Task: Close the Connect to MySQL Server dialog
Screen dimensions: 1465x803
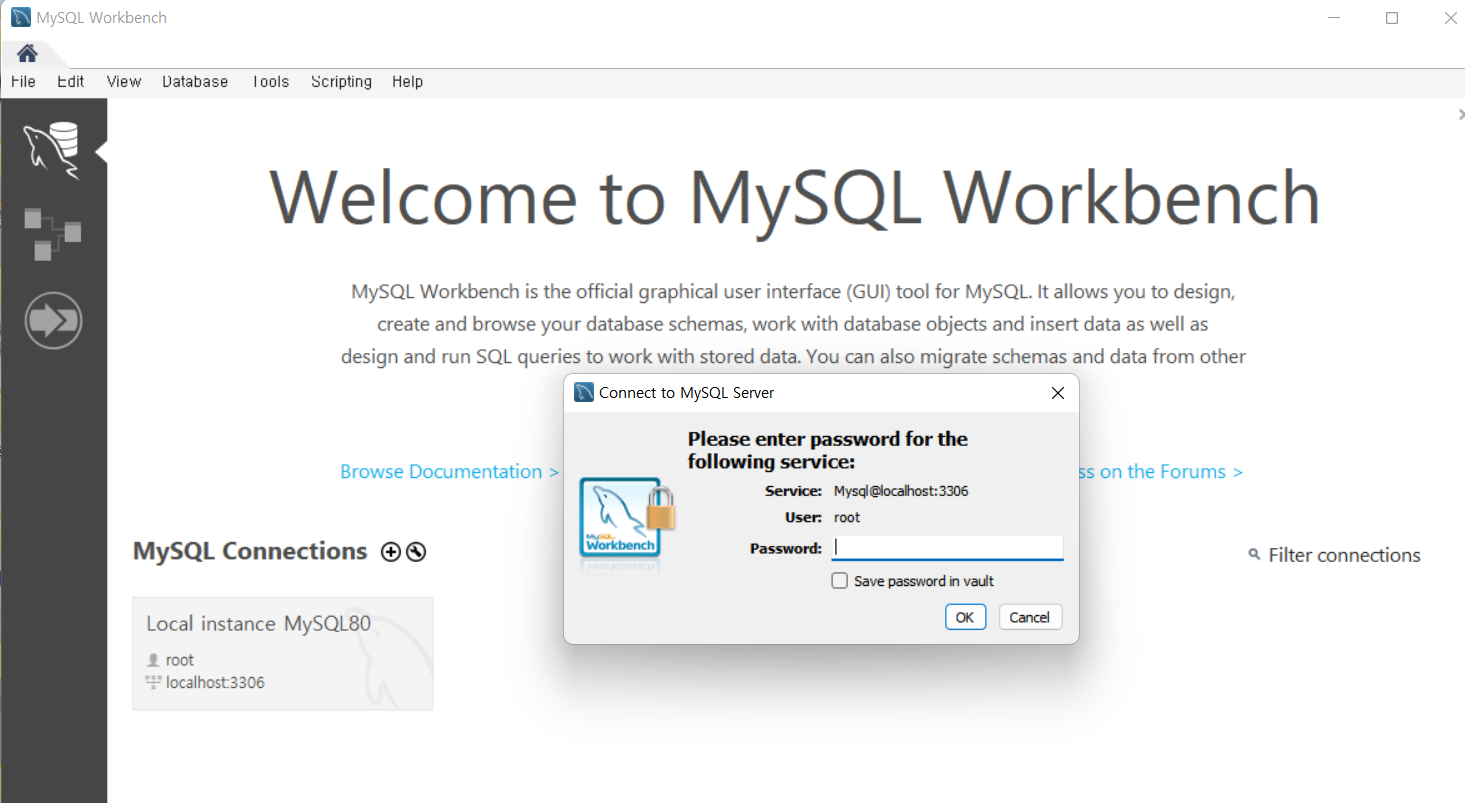Action: tap(1058, 393)
